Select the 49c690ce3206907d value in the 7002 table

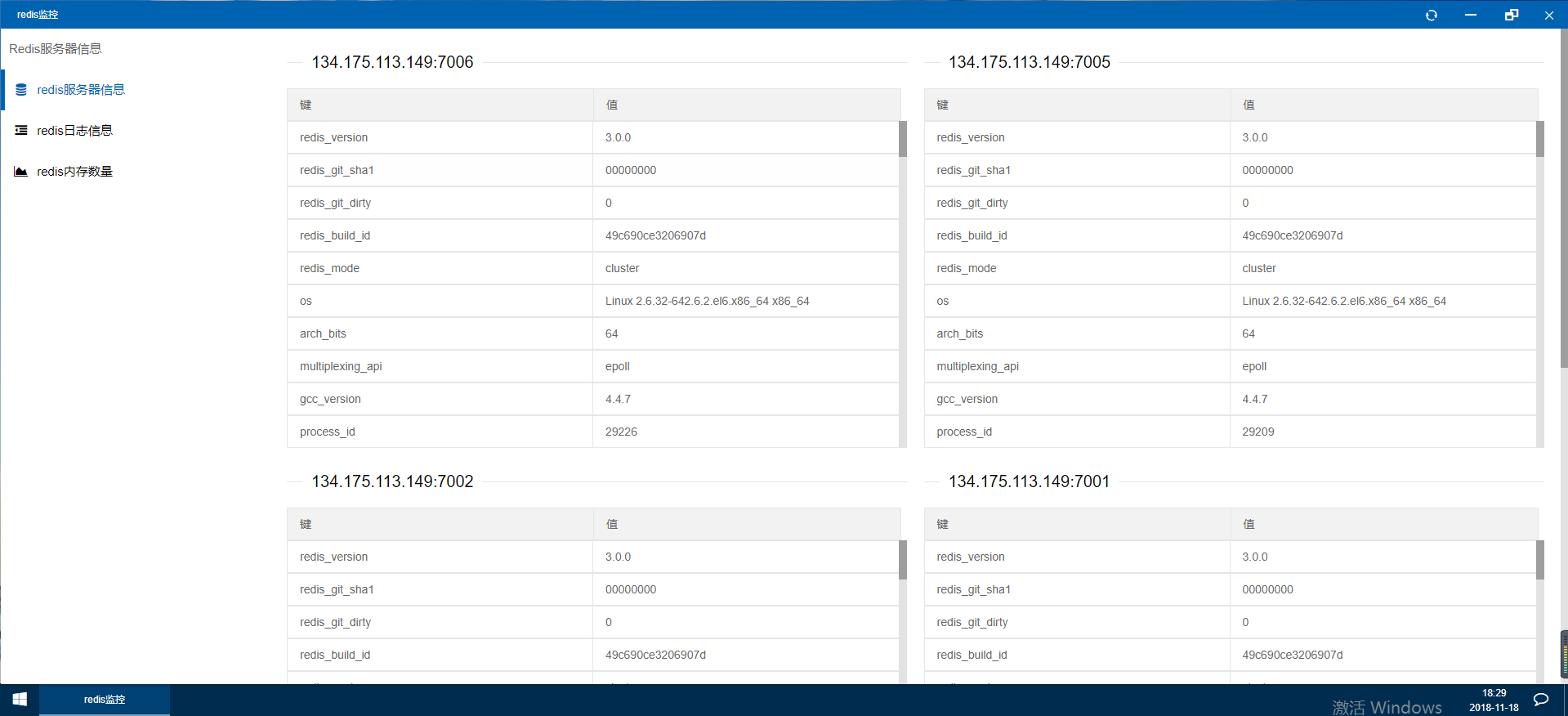655,655
